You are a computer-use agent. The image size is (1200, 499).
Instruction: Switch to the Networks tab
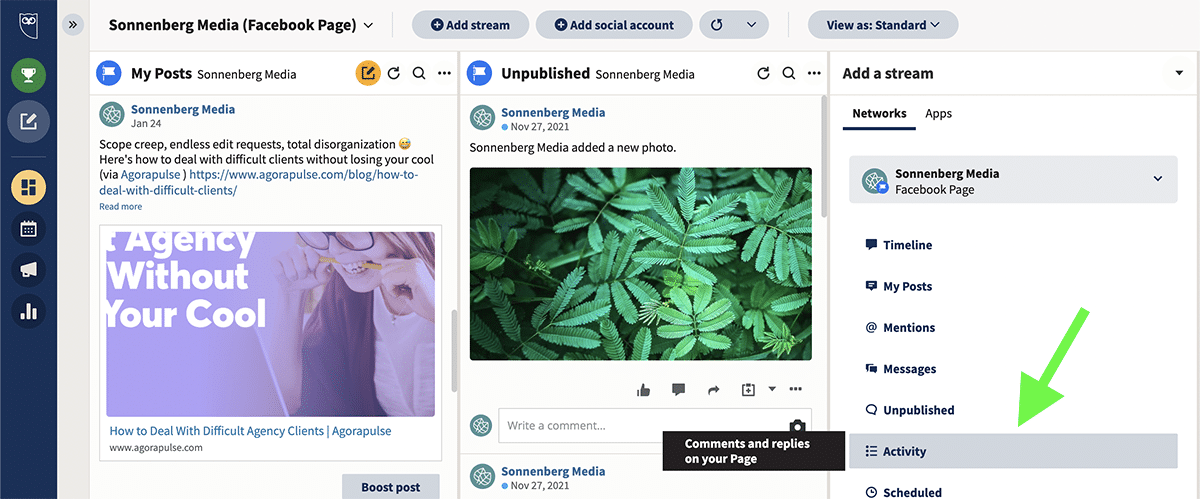pos(879,114)
